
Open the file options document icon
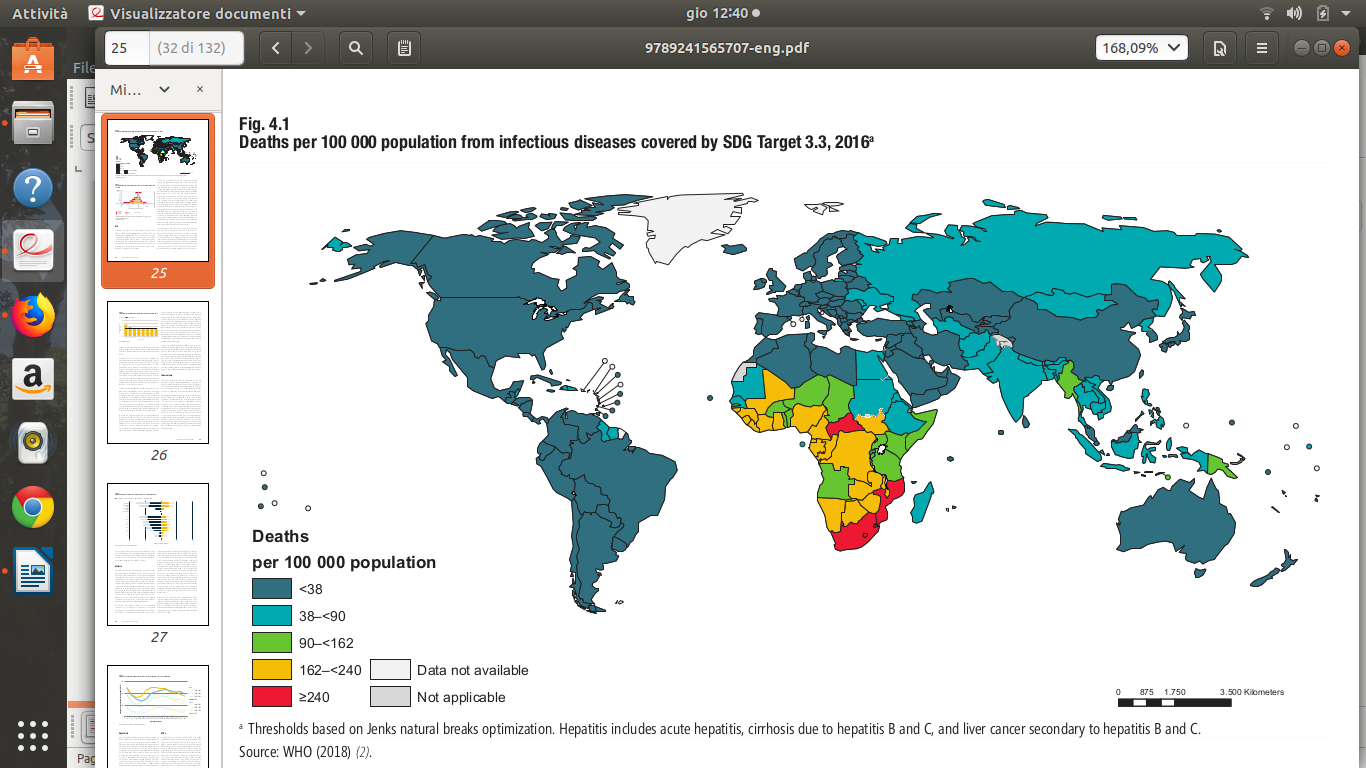[x=1220, y=48]
